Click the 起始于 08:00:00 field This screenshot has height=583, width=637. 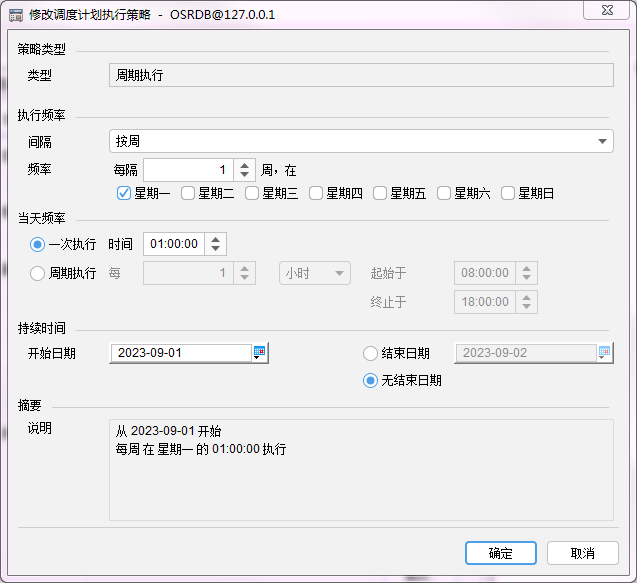(485, 273)
